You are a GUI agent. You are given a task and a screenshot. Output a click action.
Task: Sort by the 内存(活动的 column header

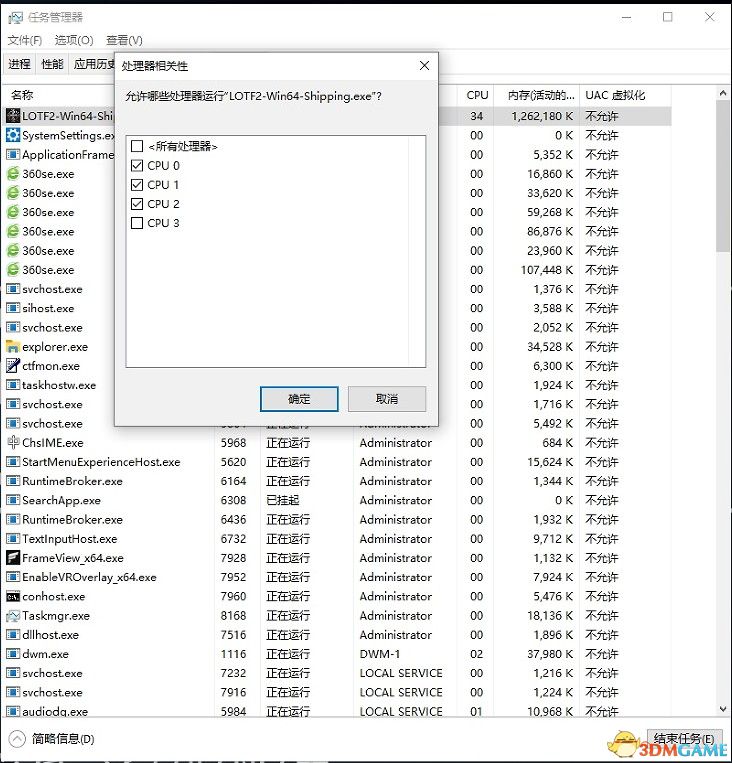tap(537, 95)
